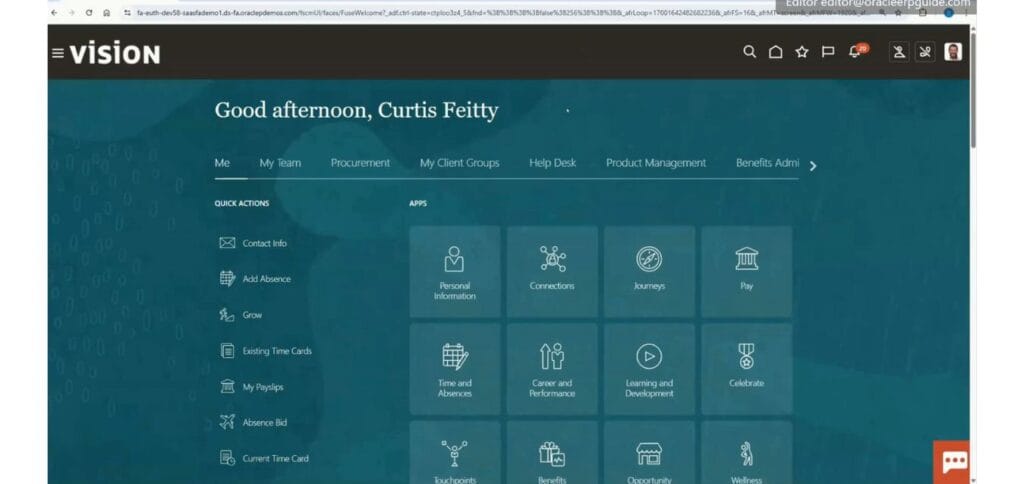1024x484 pixels.
Task: Launch the Connections app tile
Action: (552, 272)
